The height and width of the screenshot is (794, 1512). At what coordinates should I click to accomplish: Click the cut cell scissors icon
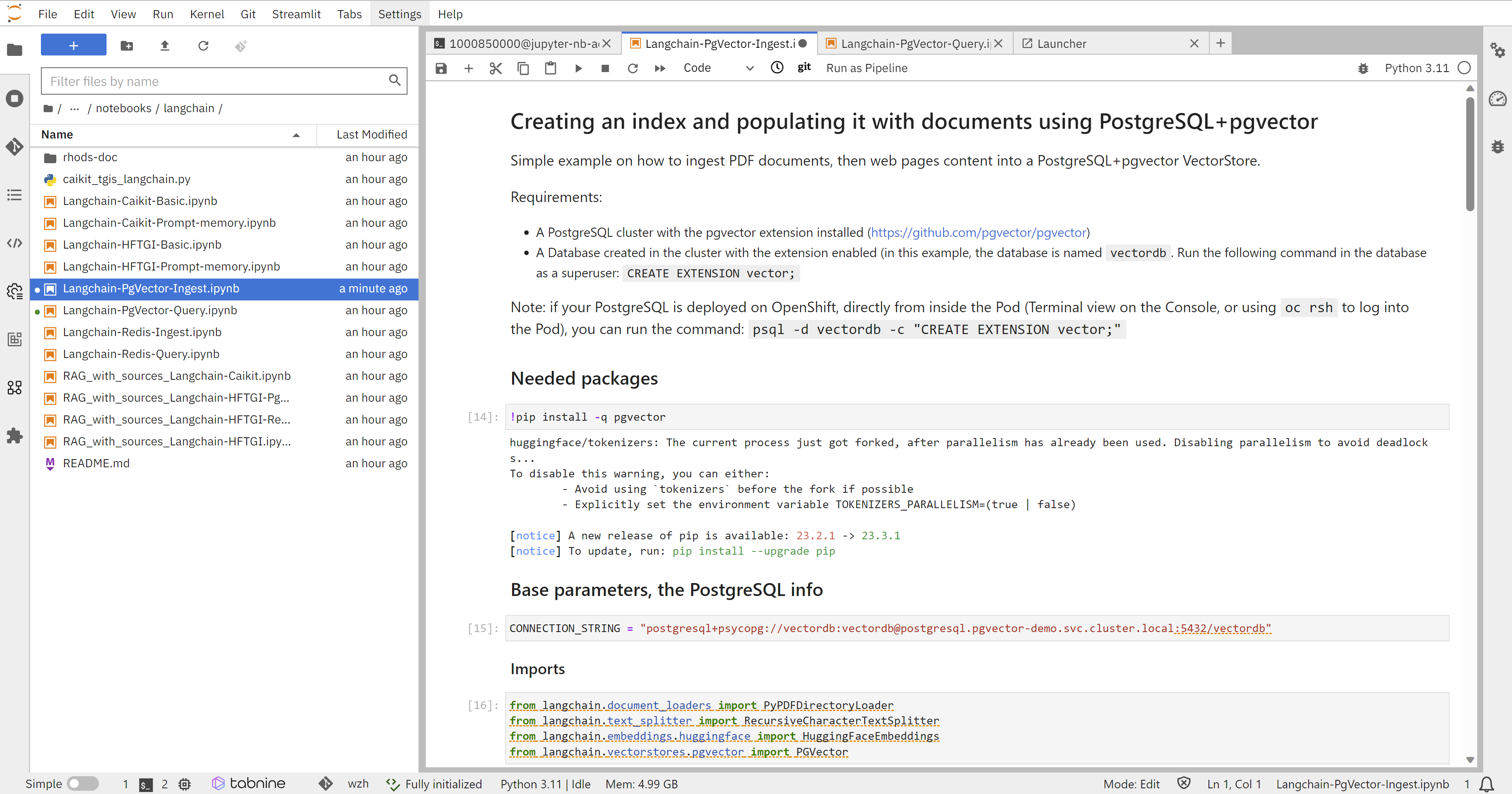[495, 68]
